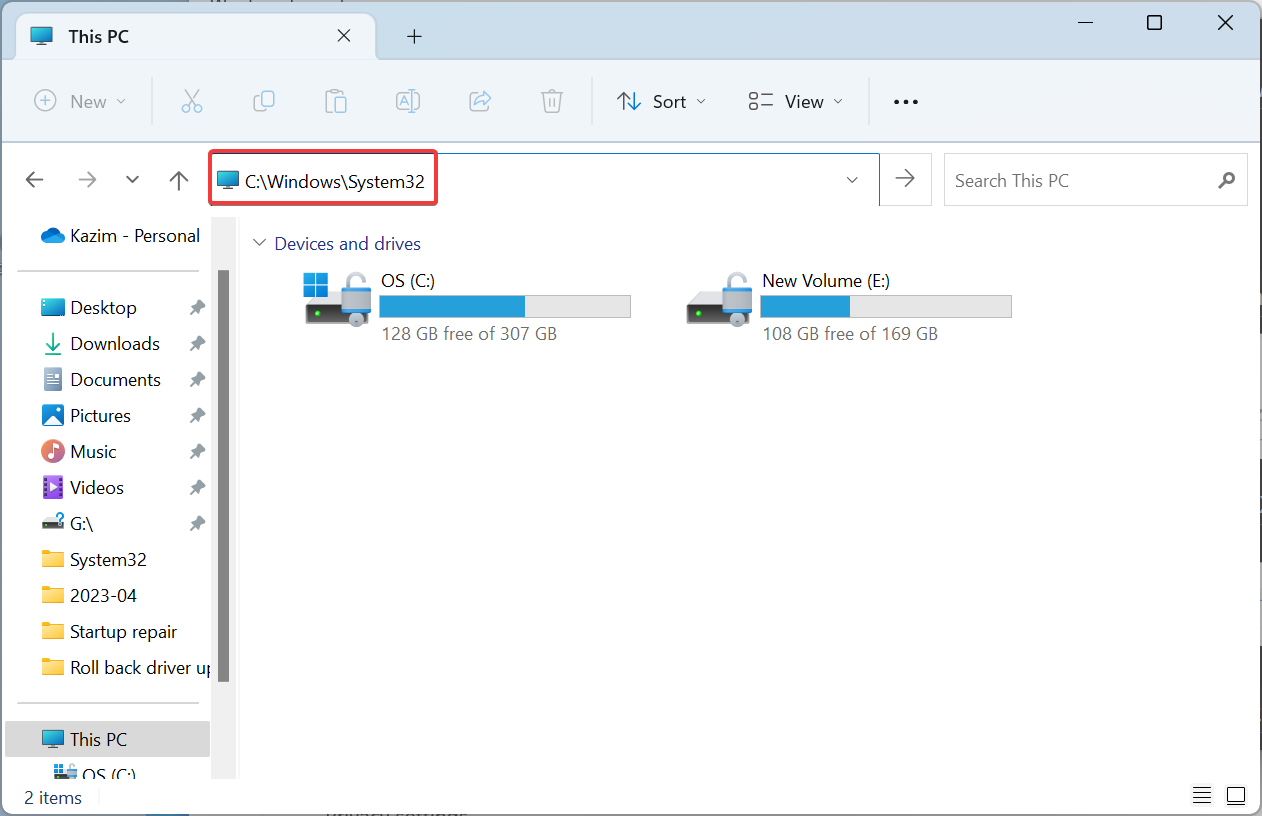Open Kazim - Personal OneDrive
The height and width of the screenshot is (816, 1262).
120,236
